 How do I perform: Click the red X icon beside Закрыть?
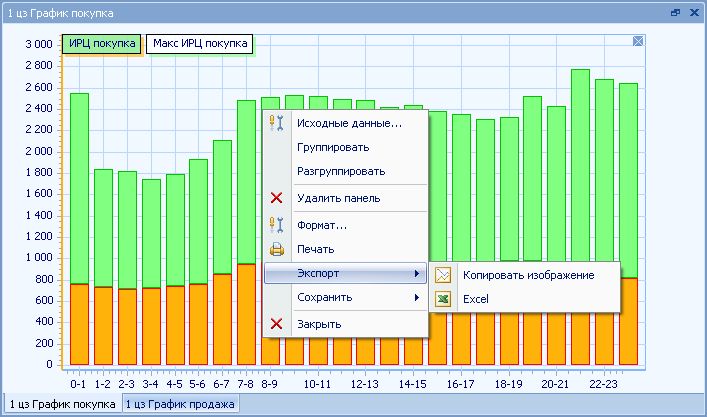[x=278, y=324]
